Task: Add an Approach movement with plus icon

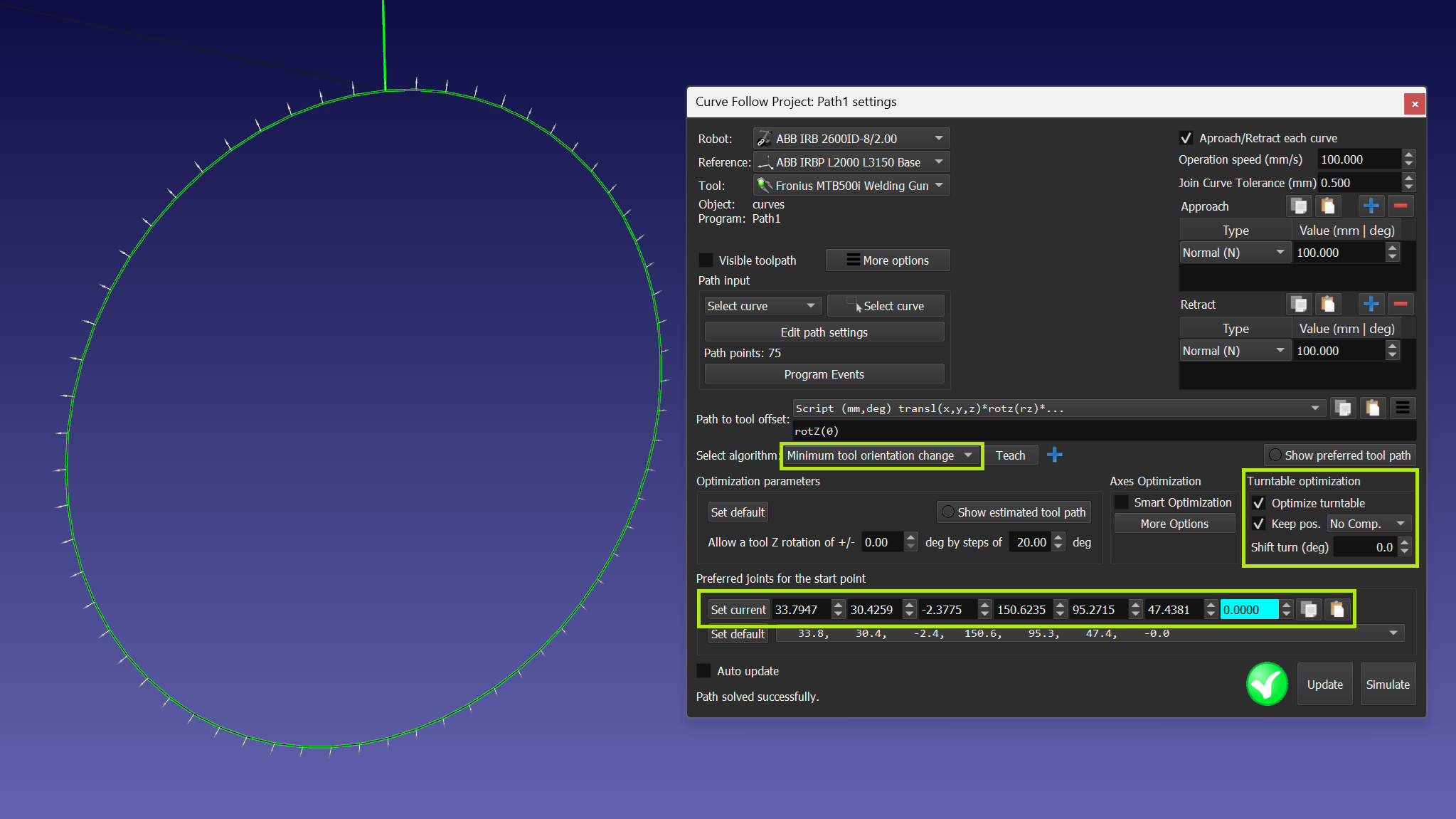Action: tap(1371, 206)
